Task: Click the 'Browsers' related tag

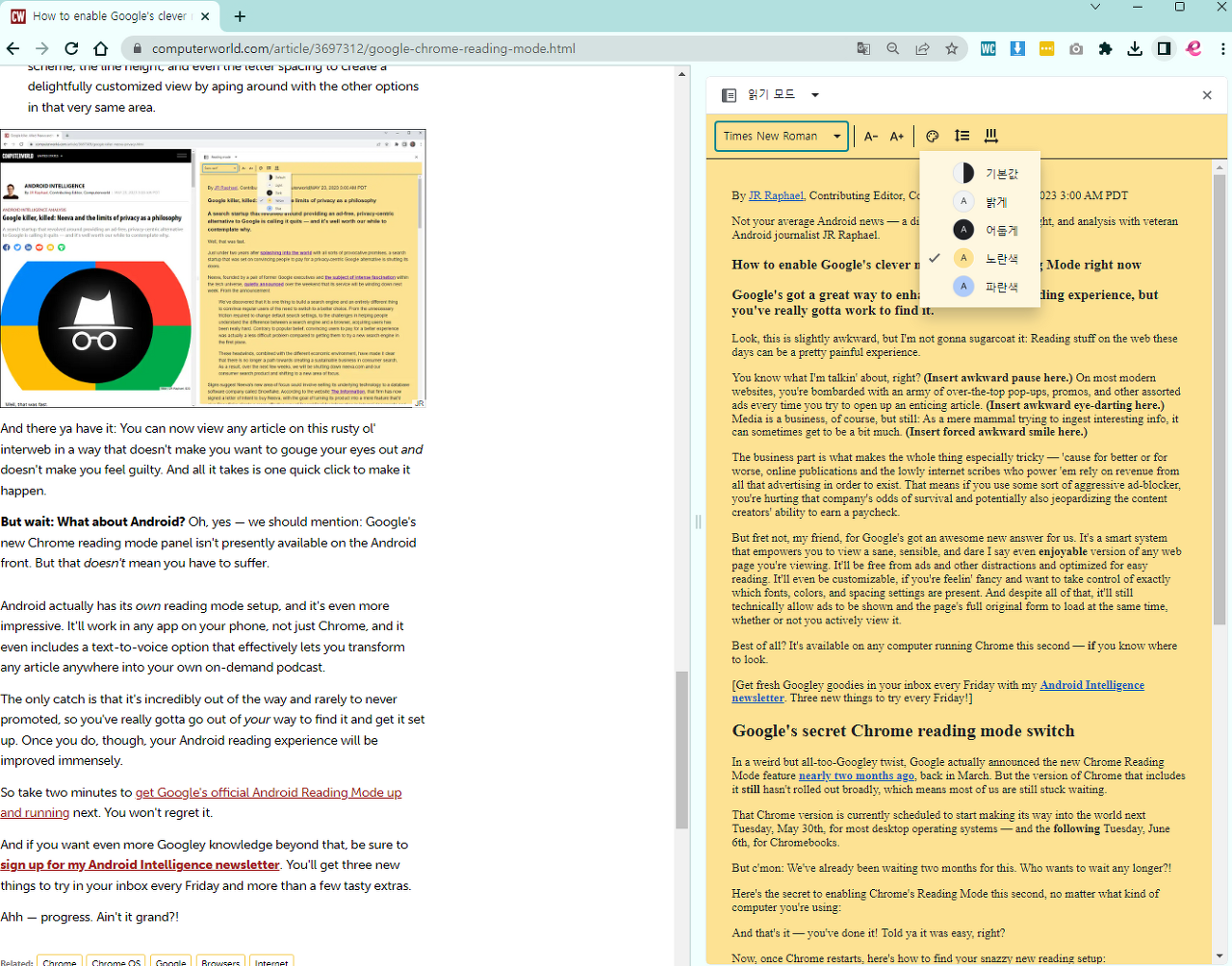Action: [x=220, y=961]
